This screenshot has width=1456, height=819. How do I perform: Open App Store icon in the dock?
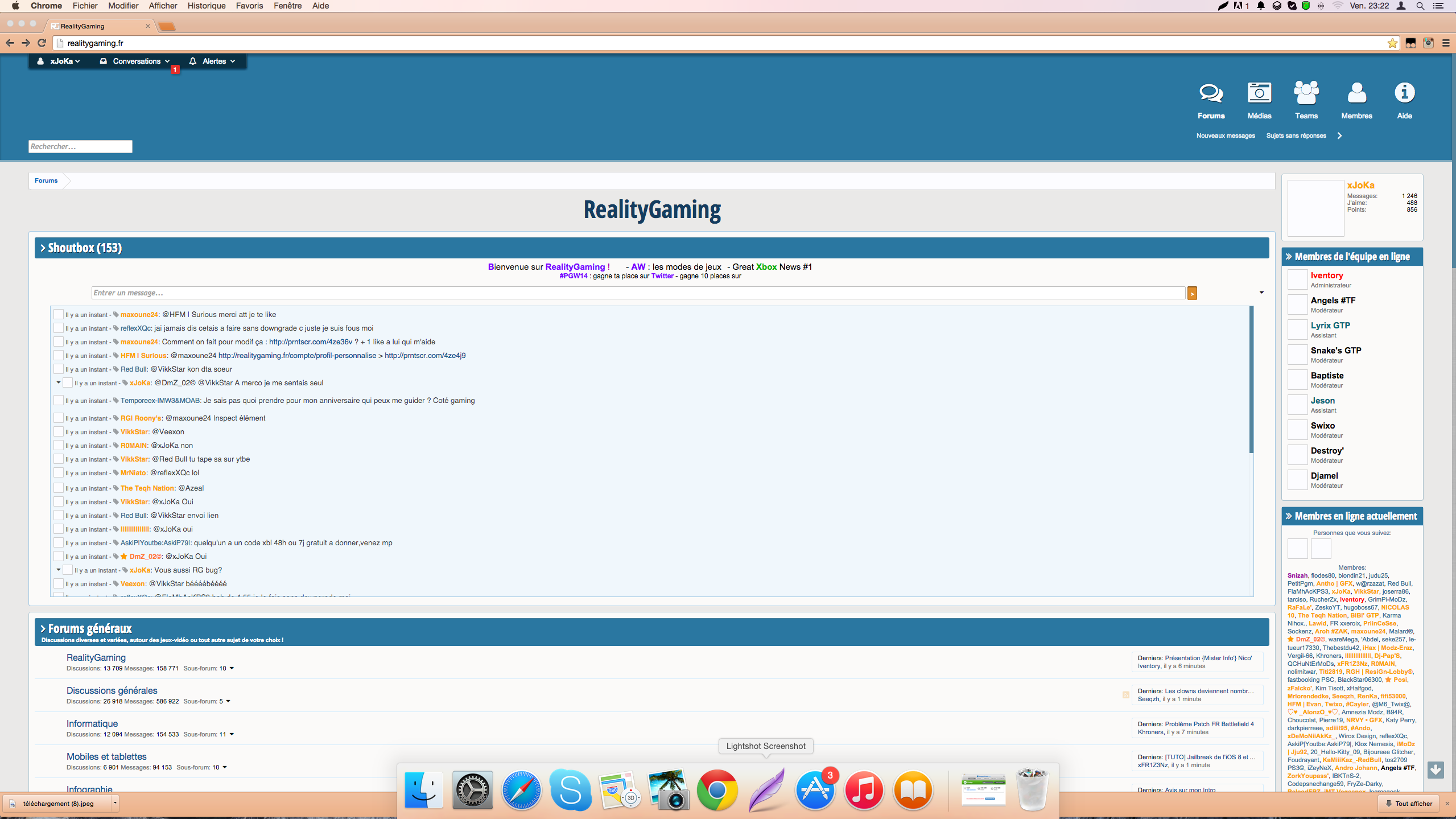[815, 790]
